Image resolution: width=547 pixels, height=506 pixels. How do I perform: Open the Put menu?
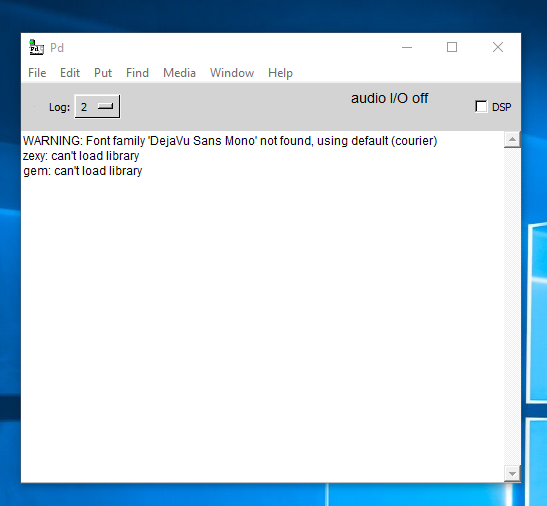(103, 73)
